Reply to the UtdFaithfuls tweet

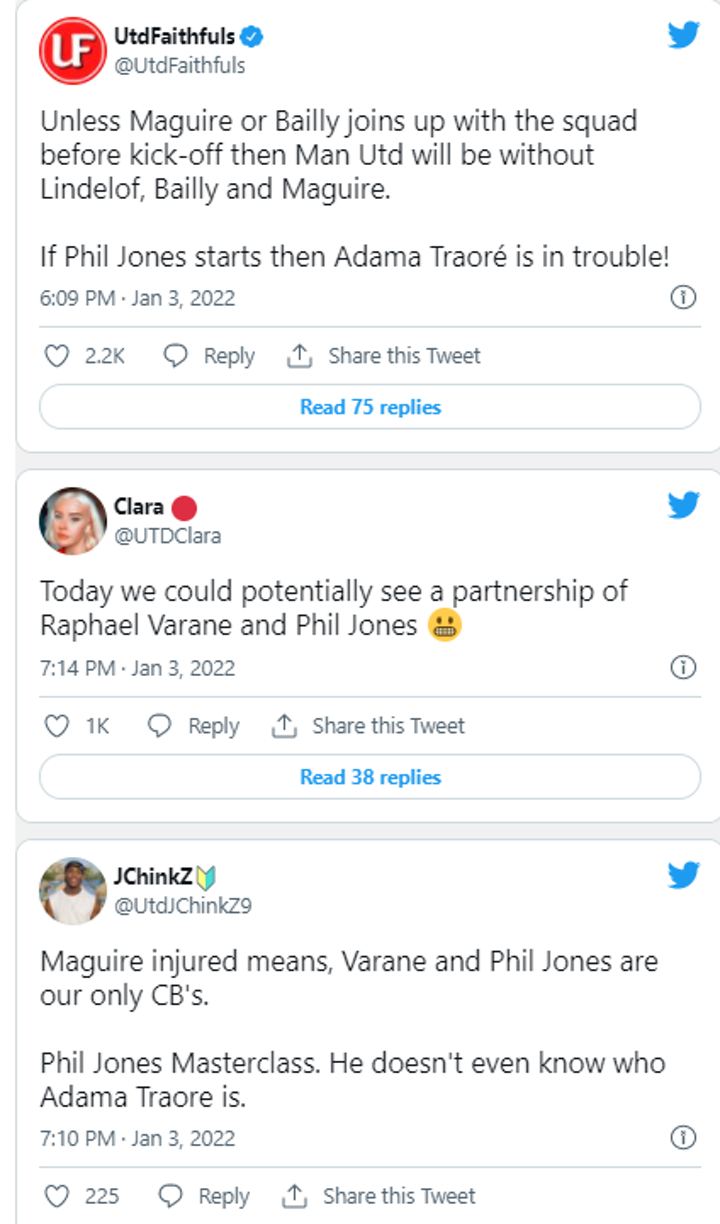[x=209, y=356]
